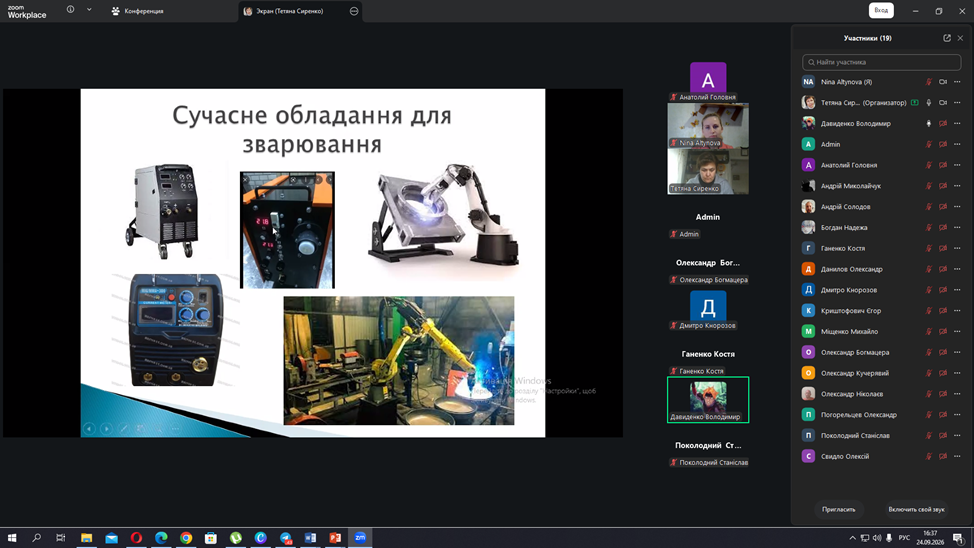This screenshot has width=974, height=548.
Task: Open Word from taskbar
Action: [311, 537]
